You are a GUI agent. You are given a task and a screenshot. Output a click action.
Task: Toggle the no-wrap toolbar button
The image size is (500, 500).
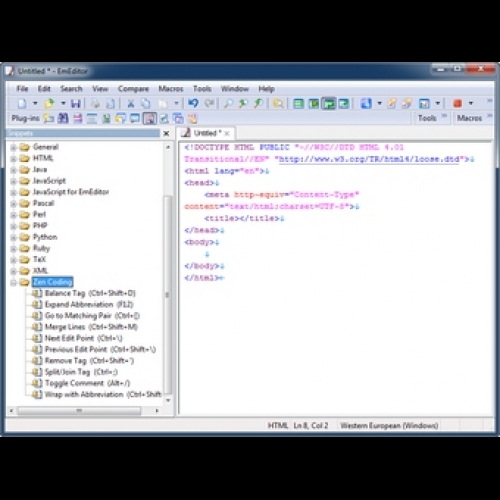click(298, 104)
